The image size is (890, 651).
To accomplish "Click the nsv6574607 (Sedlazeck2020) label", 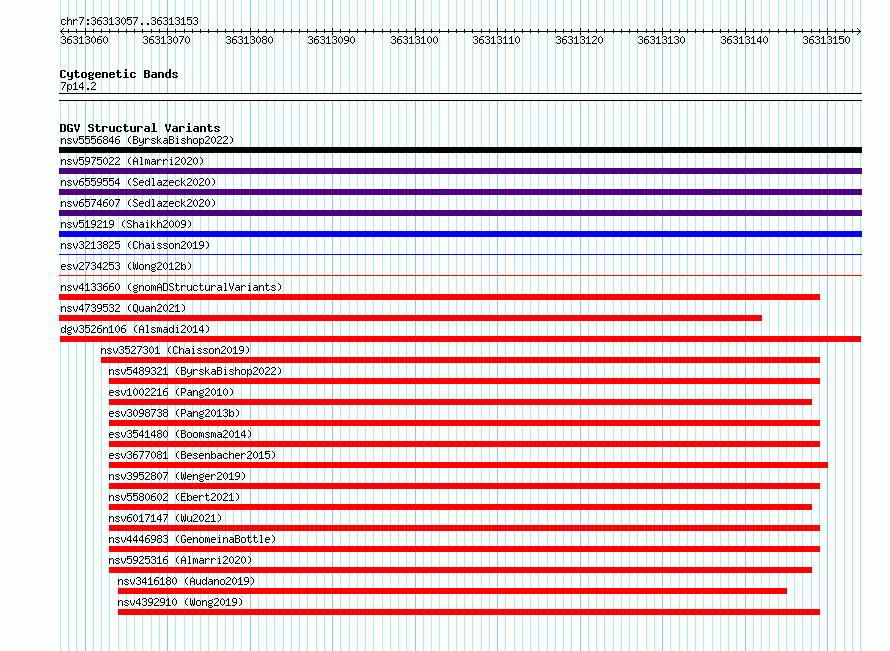I will tap(138, 203).
